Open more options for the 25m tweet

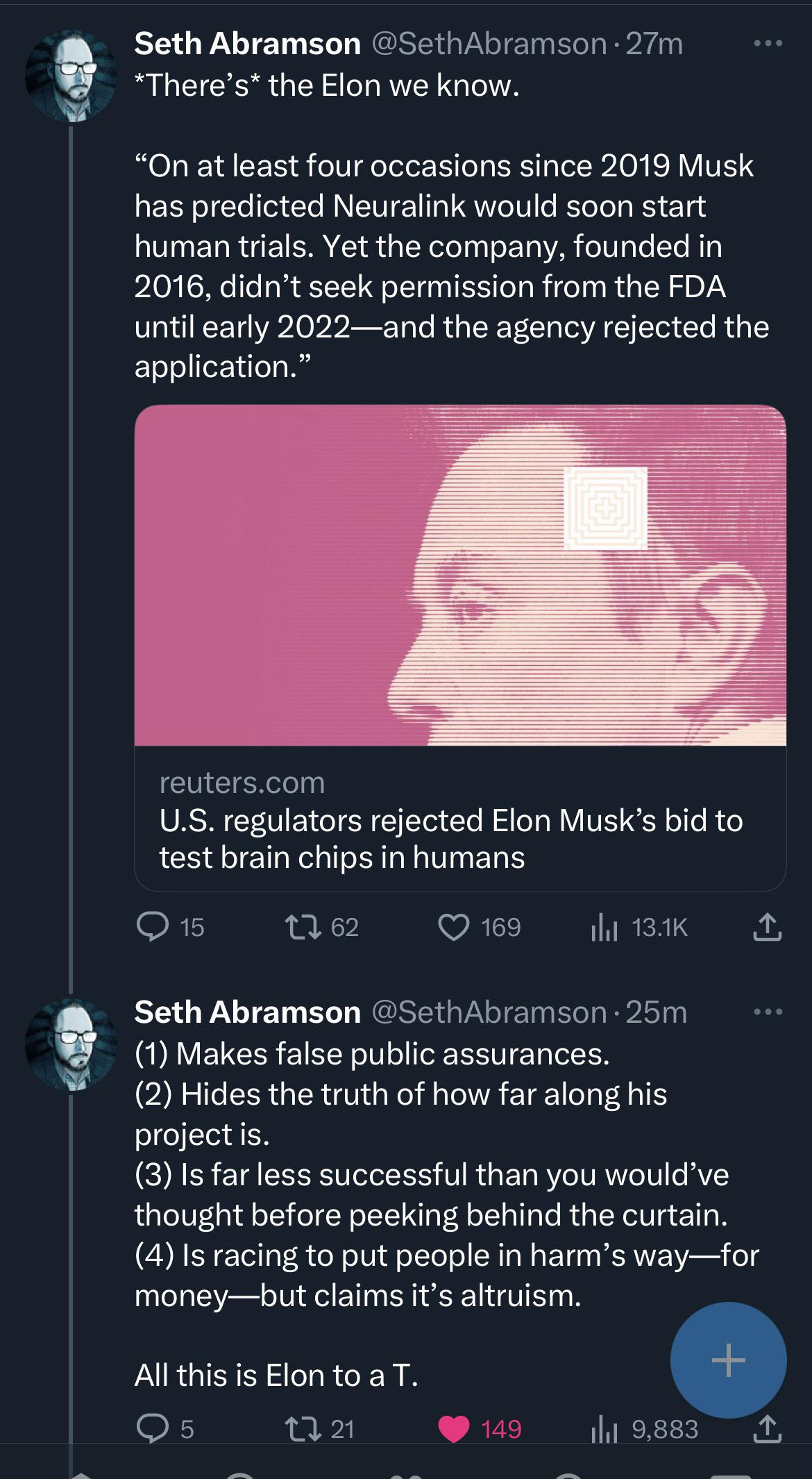click(768, 1012)
